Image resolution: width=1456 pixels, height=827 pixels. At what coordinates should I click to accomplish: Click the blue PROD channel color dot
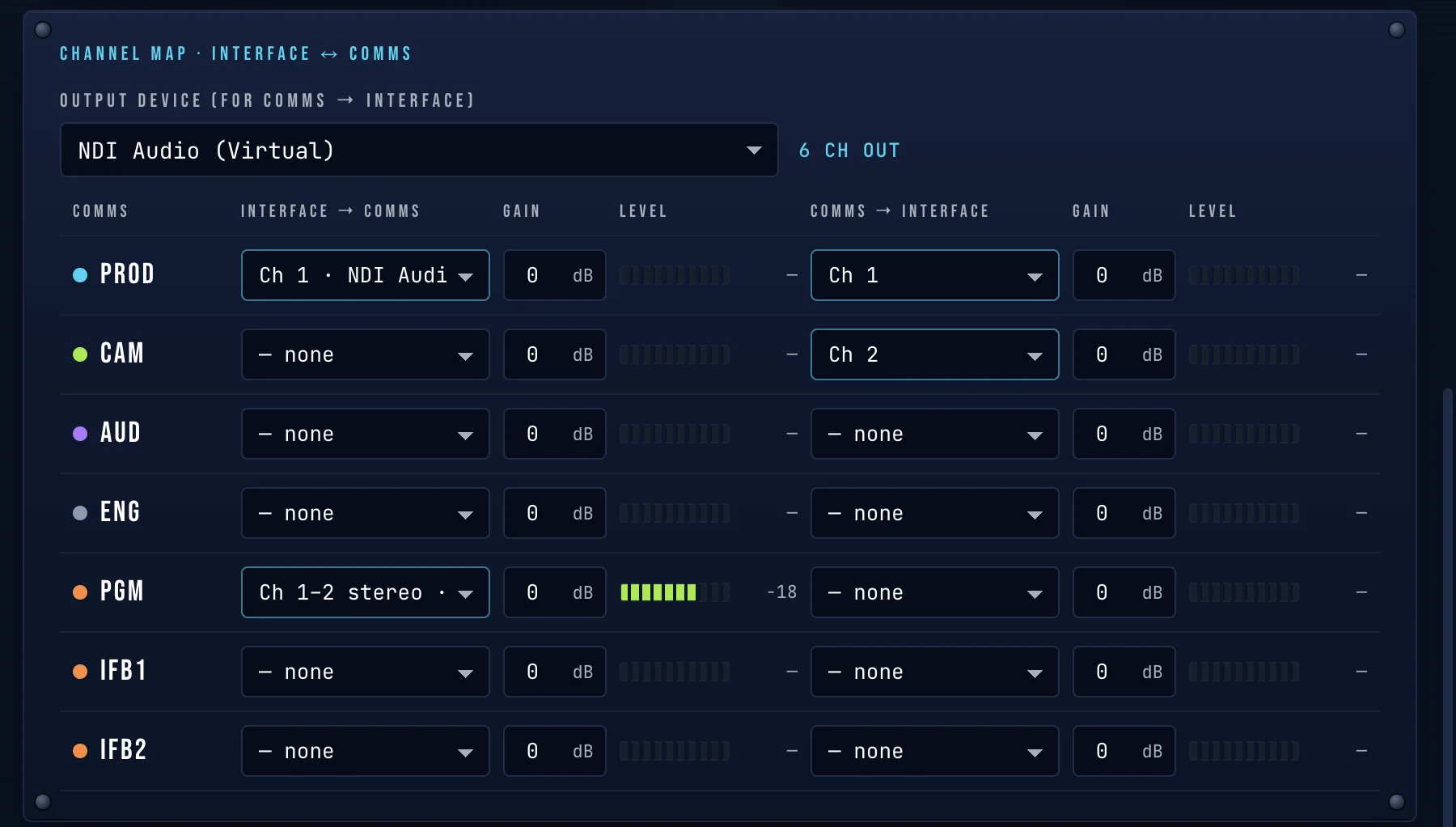pyautogui.click(x=80, y=275)
